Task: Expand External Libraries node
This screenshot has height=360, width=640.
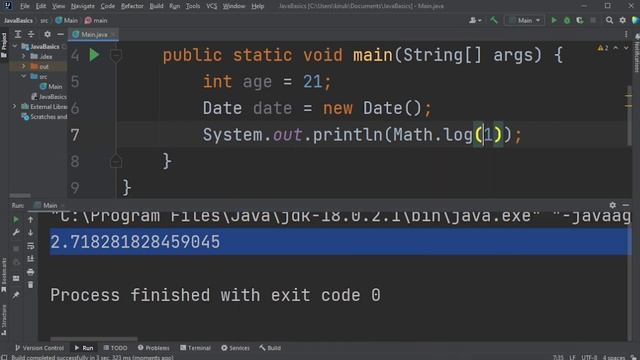Action: (x=15, y=107)
